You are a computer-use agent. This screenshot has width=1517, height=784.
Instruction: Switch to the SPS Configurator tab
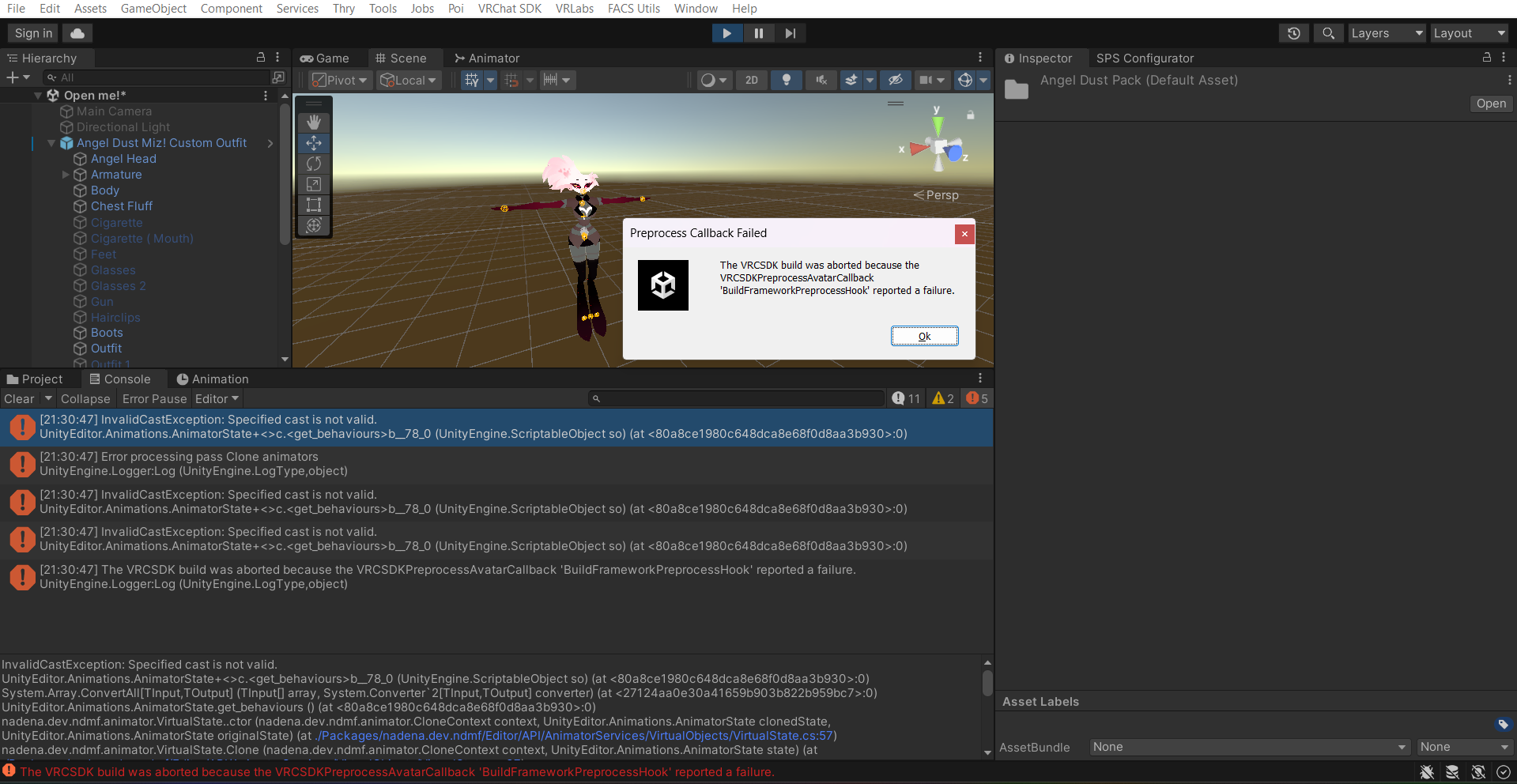click(1145, 58)
